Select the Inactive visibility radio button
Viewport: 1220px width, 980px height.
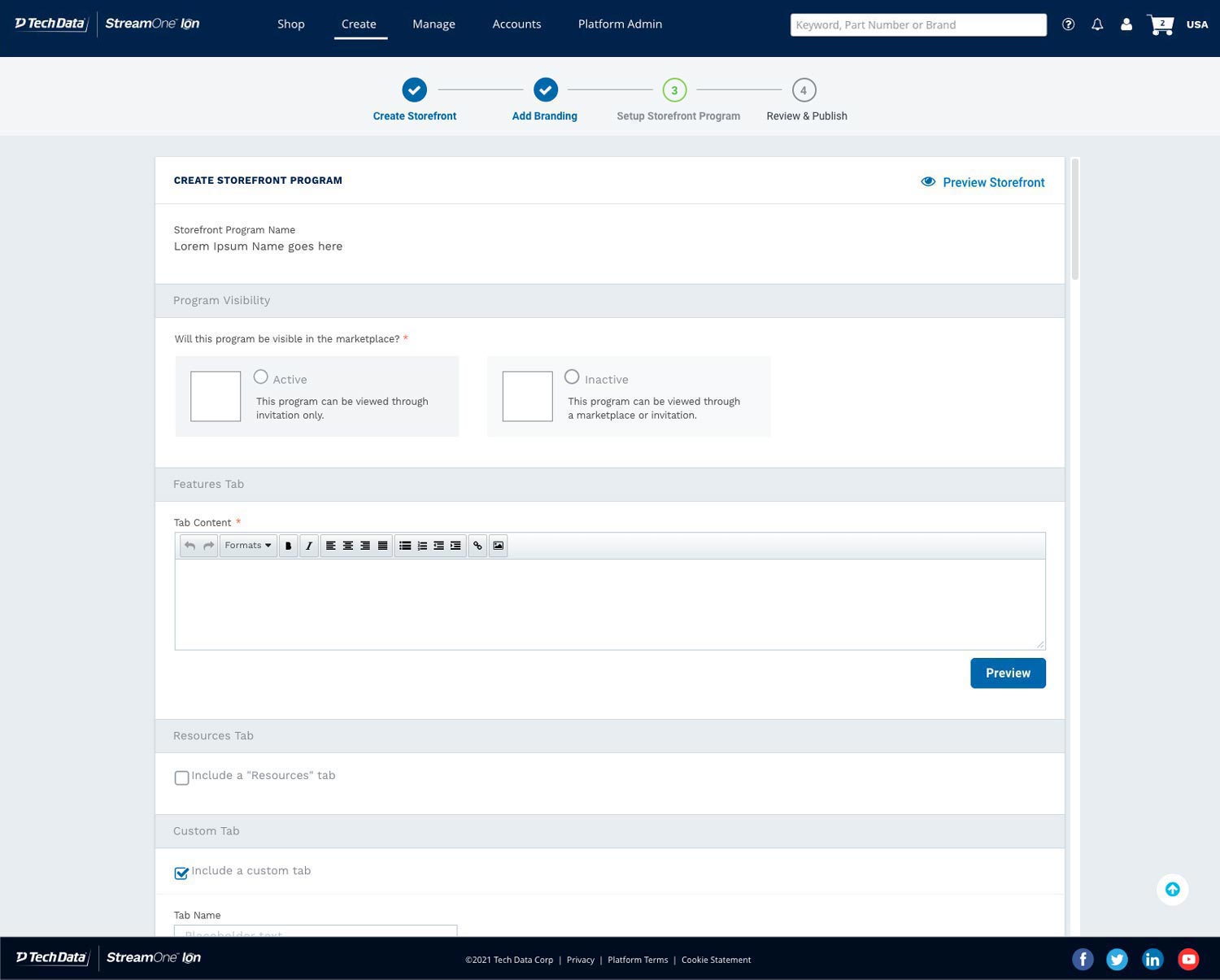(572, 377)
